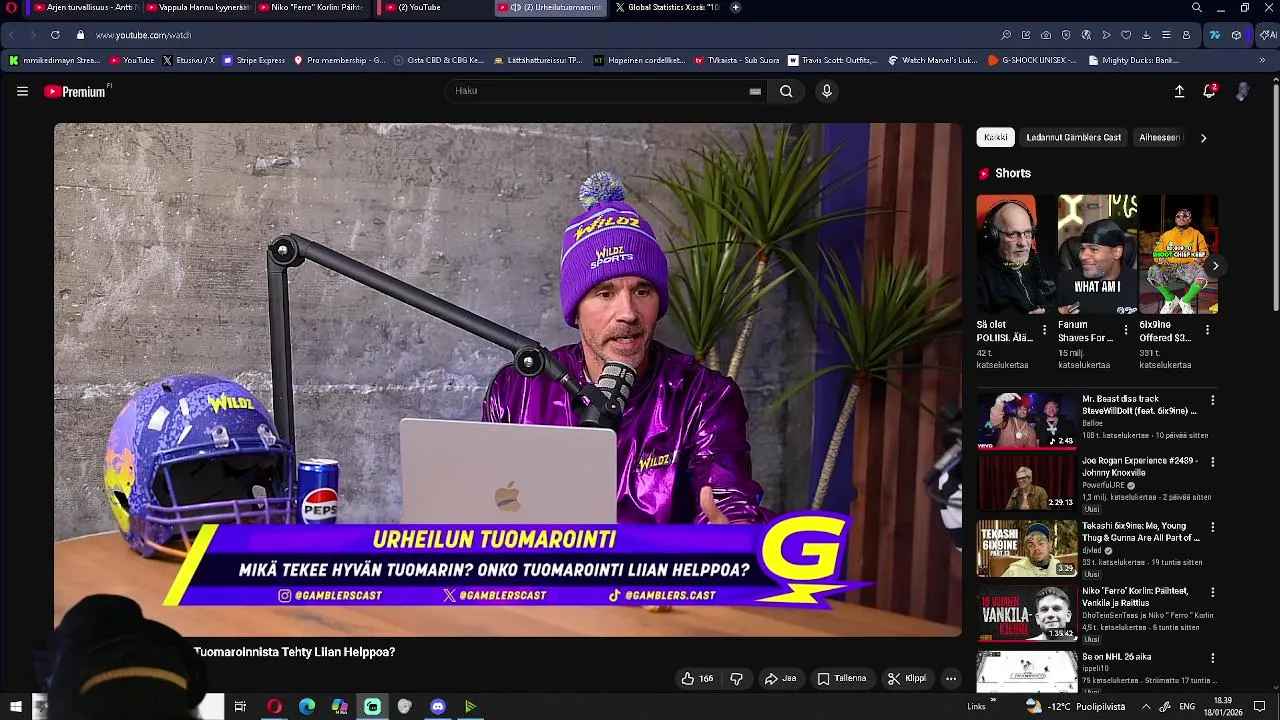
Task: Create a clip with Klippi
Action: [906, 679]
